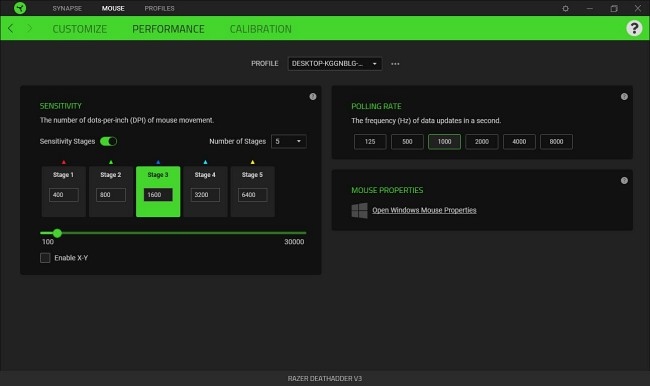This screenshot has height=386, width=650.
Task: Click the yellow Stage 5 color marker
Action: 252,162
